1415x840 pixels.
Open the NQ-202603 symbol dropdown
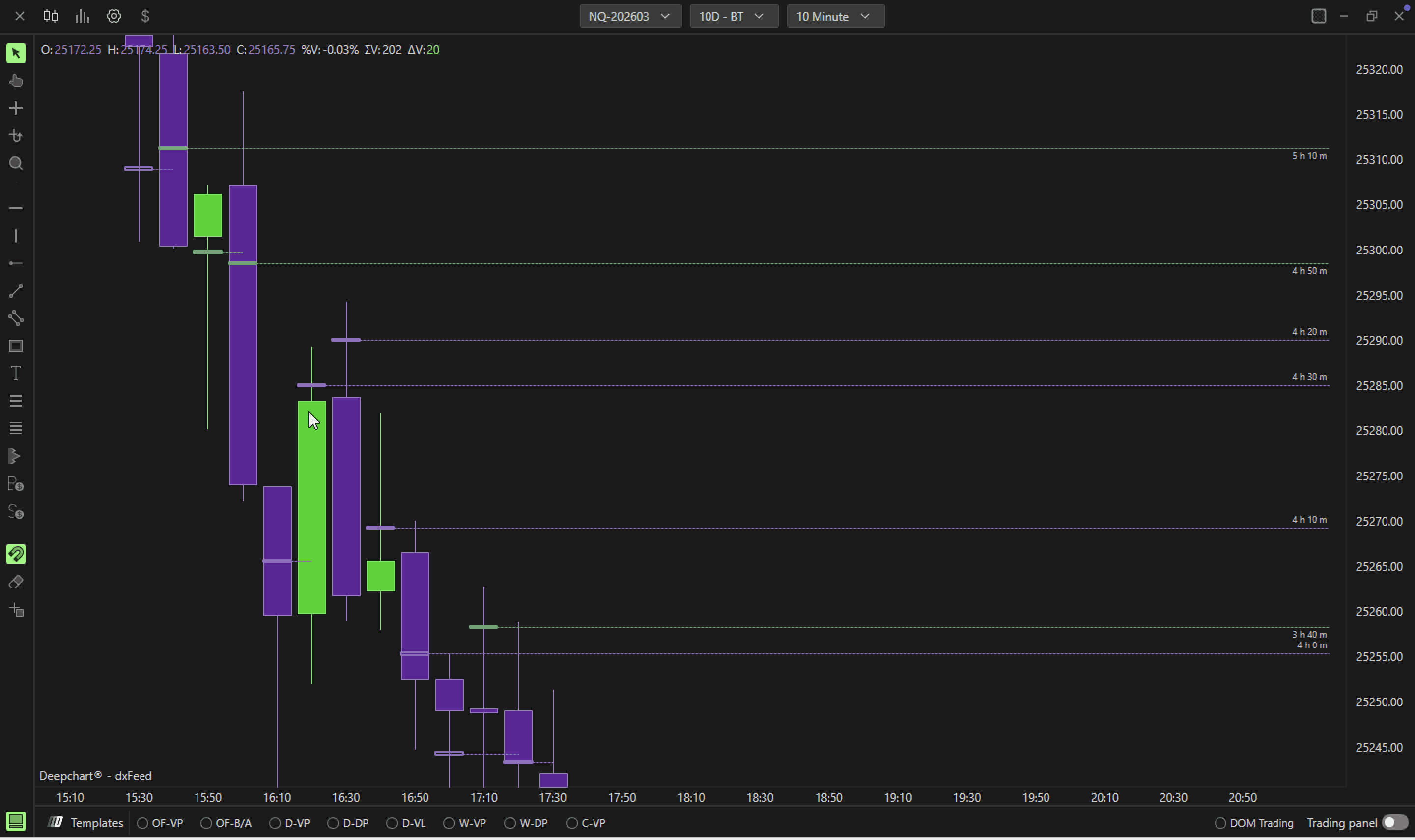(629, 16)
